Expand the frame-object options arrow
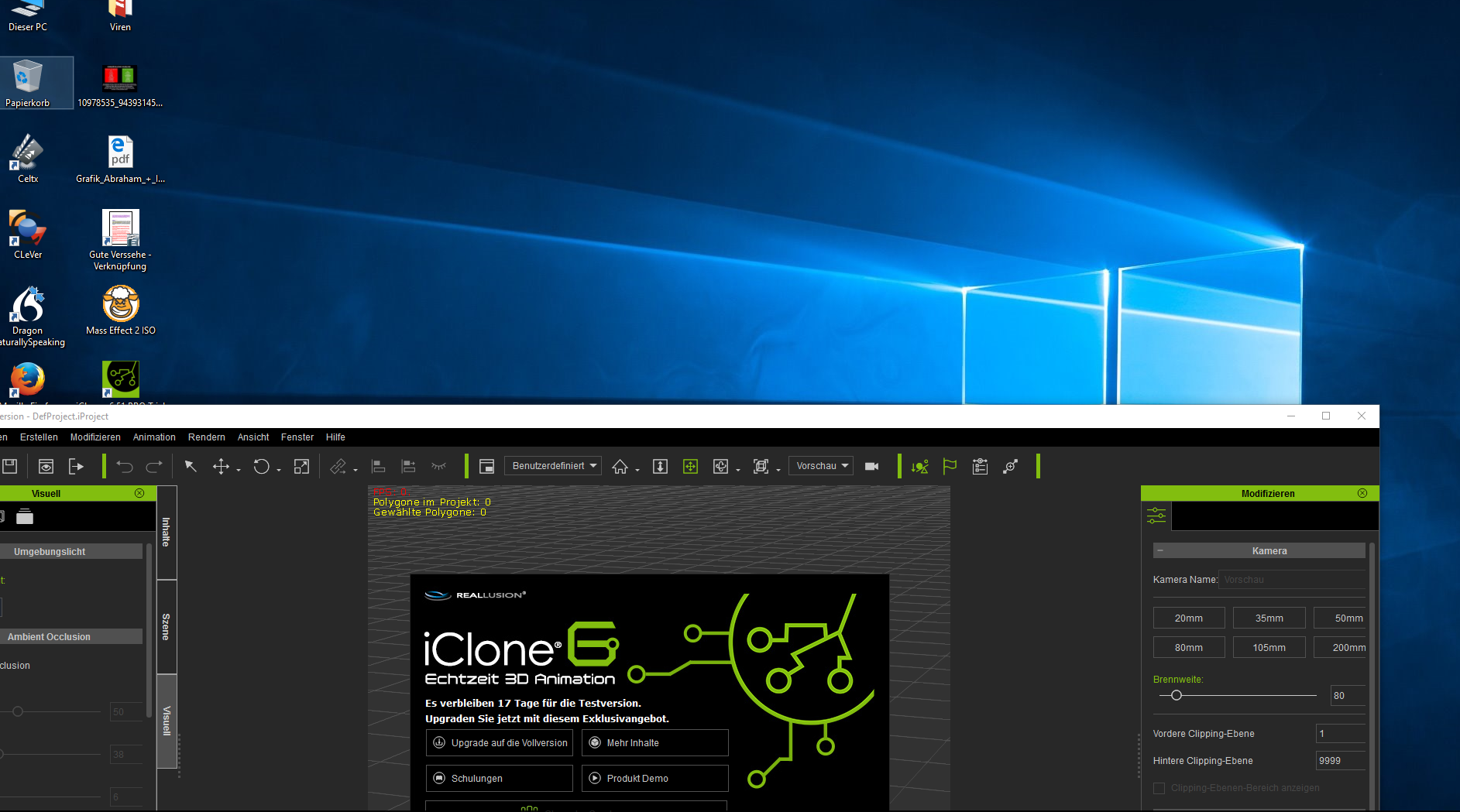 [778, 470]
